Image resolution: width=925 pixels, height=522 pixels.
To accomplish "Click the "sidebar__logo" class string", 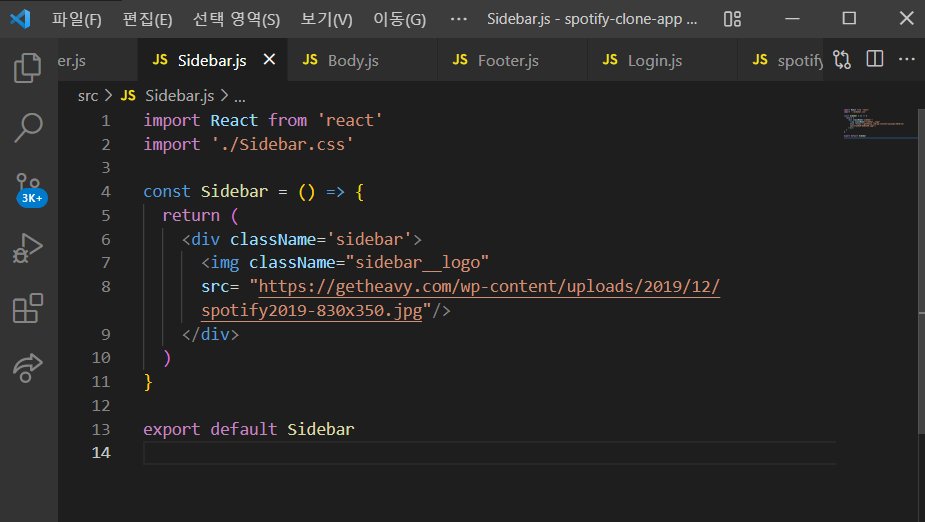I will point(418,262).
